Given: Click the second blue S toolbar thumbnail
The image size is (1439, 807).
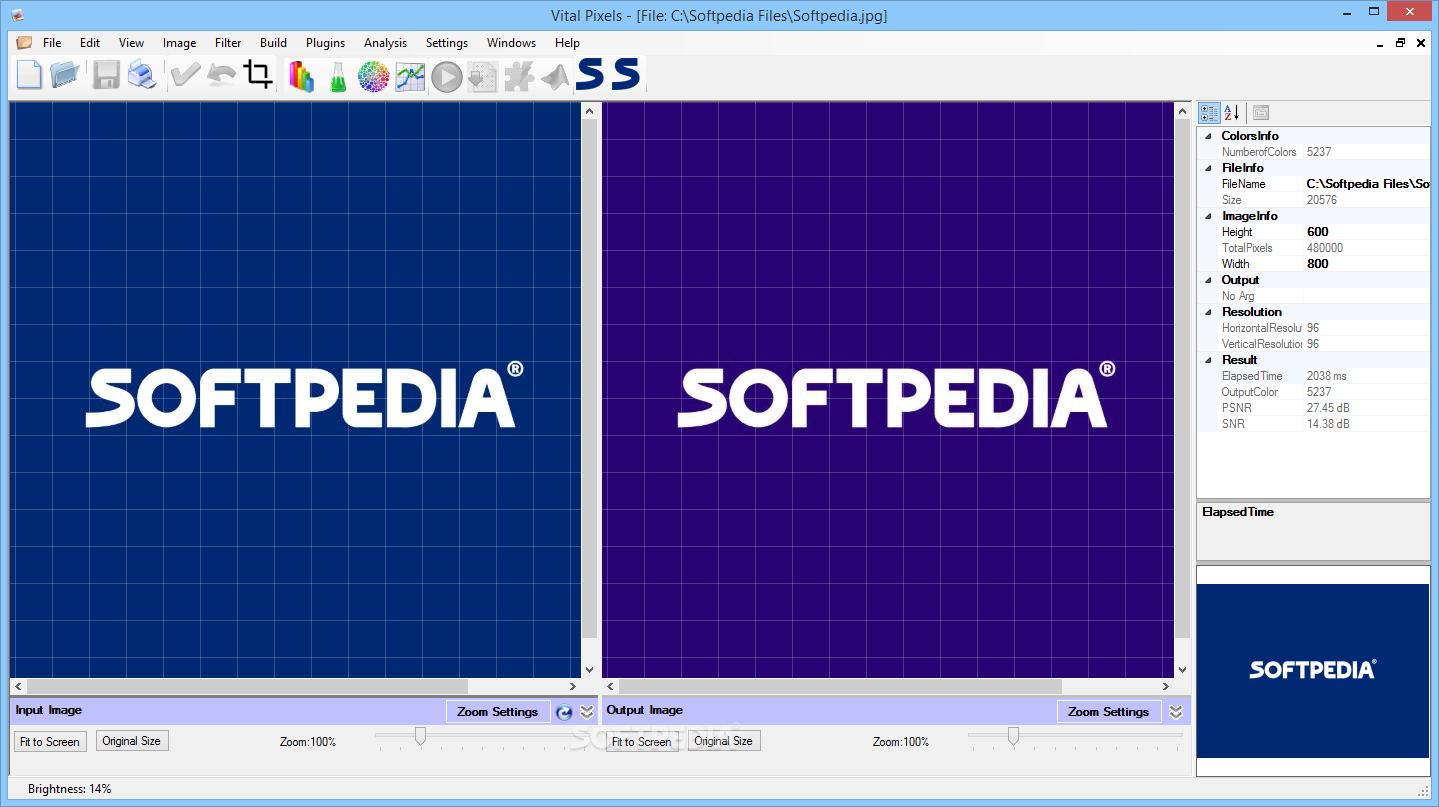Looking at the screenshot, I should [626, 74].
